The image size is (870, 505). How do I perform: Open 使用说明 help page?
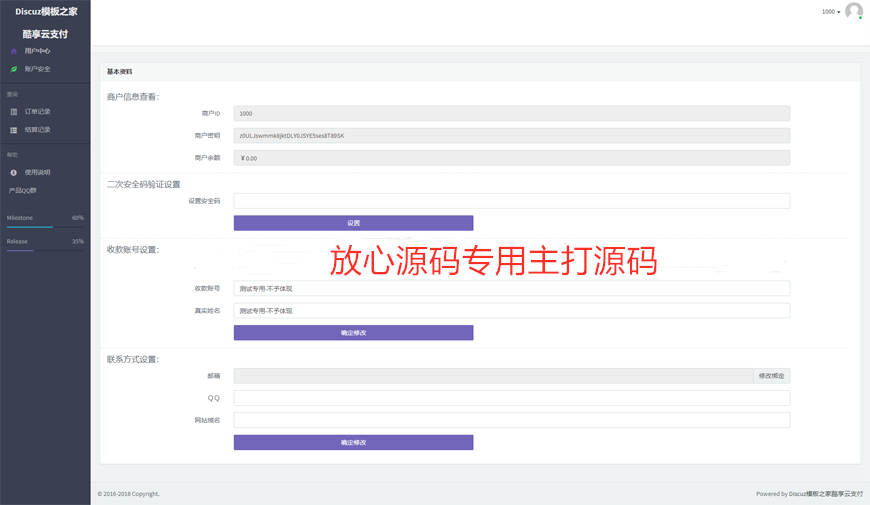37,173
